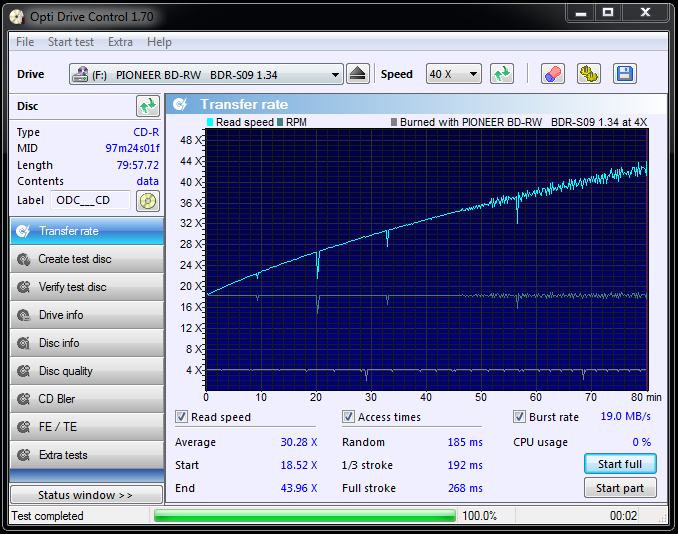Select the Transfer rate tab
678x534 pixels.
tap(87, 231)
